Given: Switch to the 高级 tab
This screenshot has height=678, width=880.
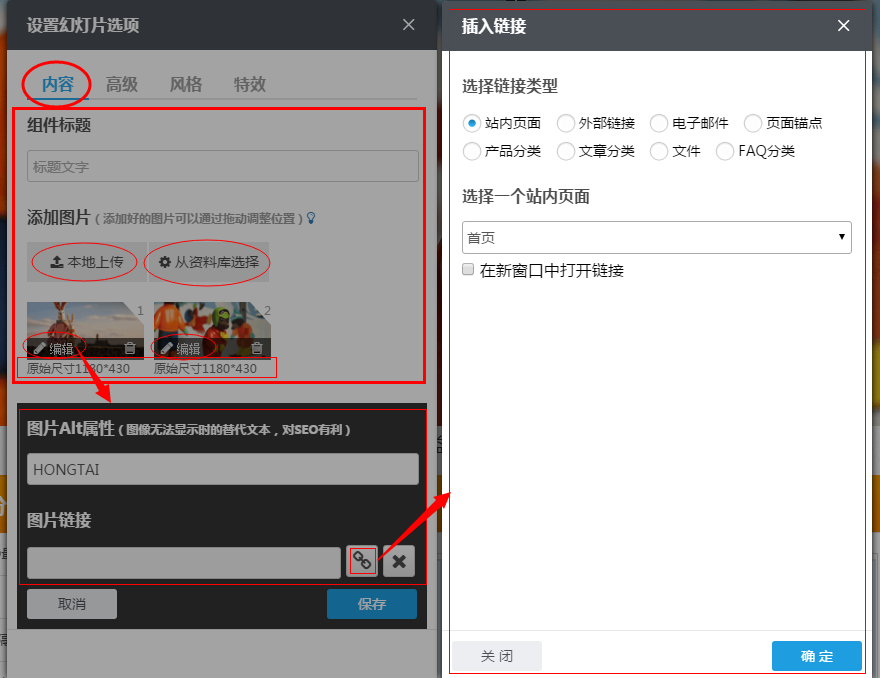Looking at the screenshot, I should coord(121,84).
